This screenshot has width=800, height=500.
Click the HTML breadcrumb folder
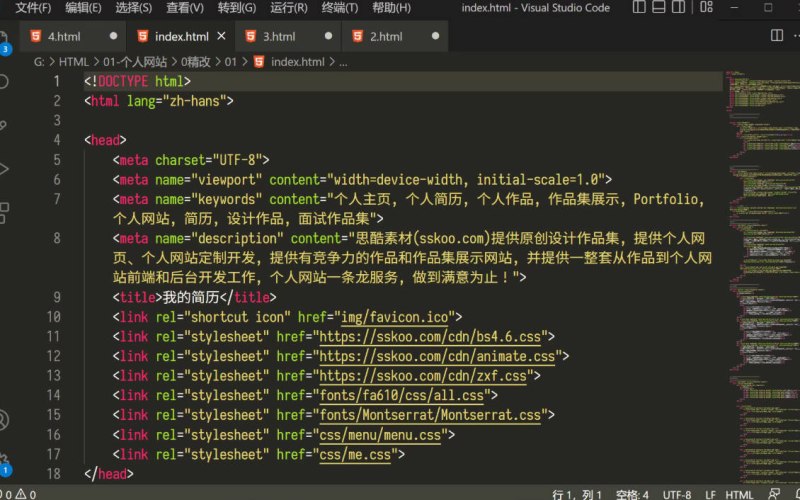[x=73, y=62]
